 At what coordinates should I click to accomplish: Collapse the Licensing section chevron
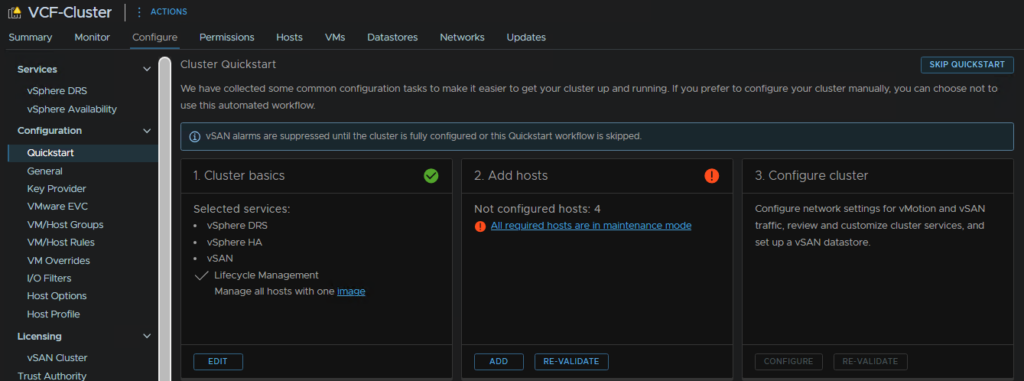(x=147, y=337)
